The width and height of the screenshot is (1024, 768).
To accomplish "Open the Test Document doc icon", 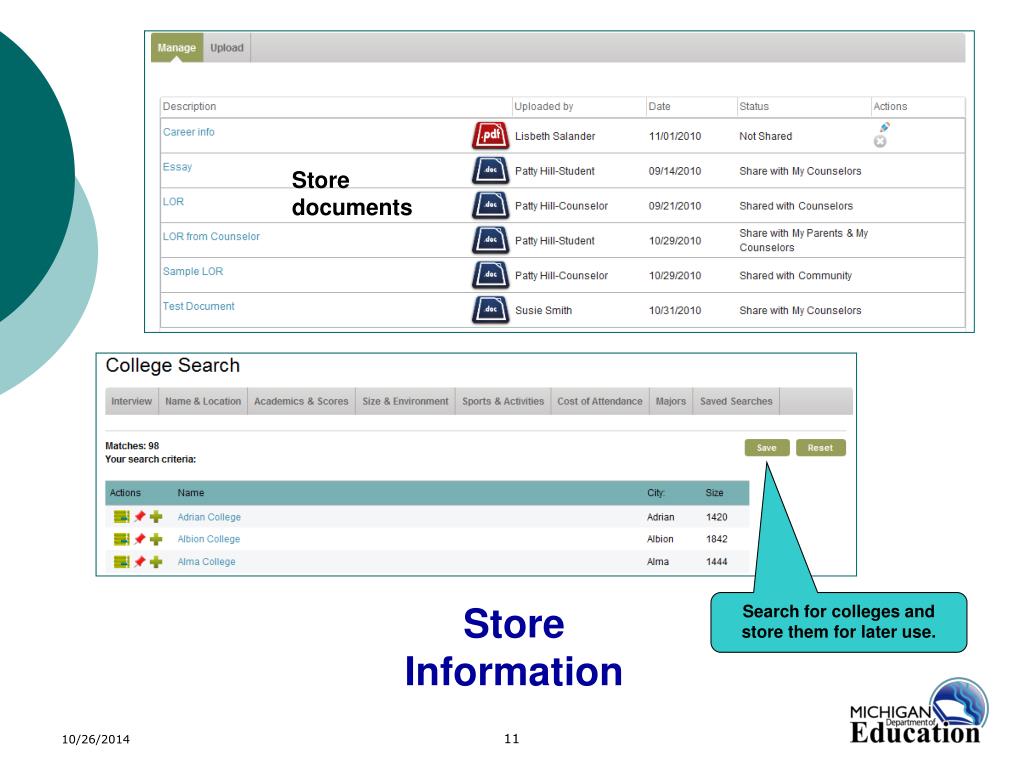I will (490, 310).
